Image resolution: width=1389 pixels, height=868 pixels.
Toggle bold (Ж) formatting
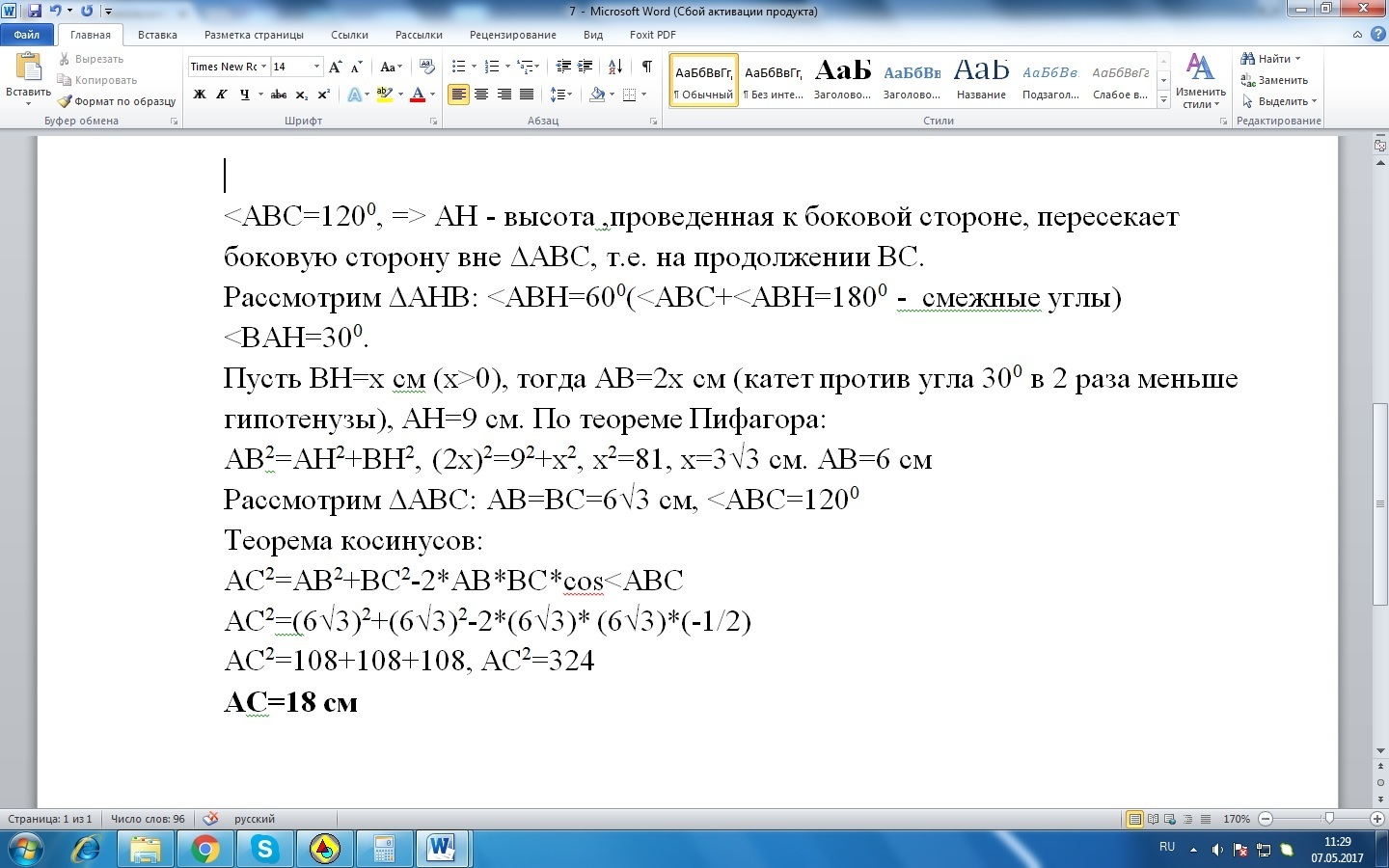[200, 95]
